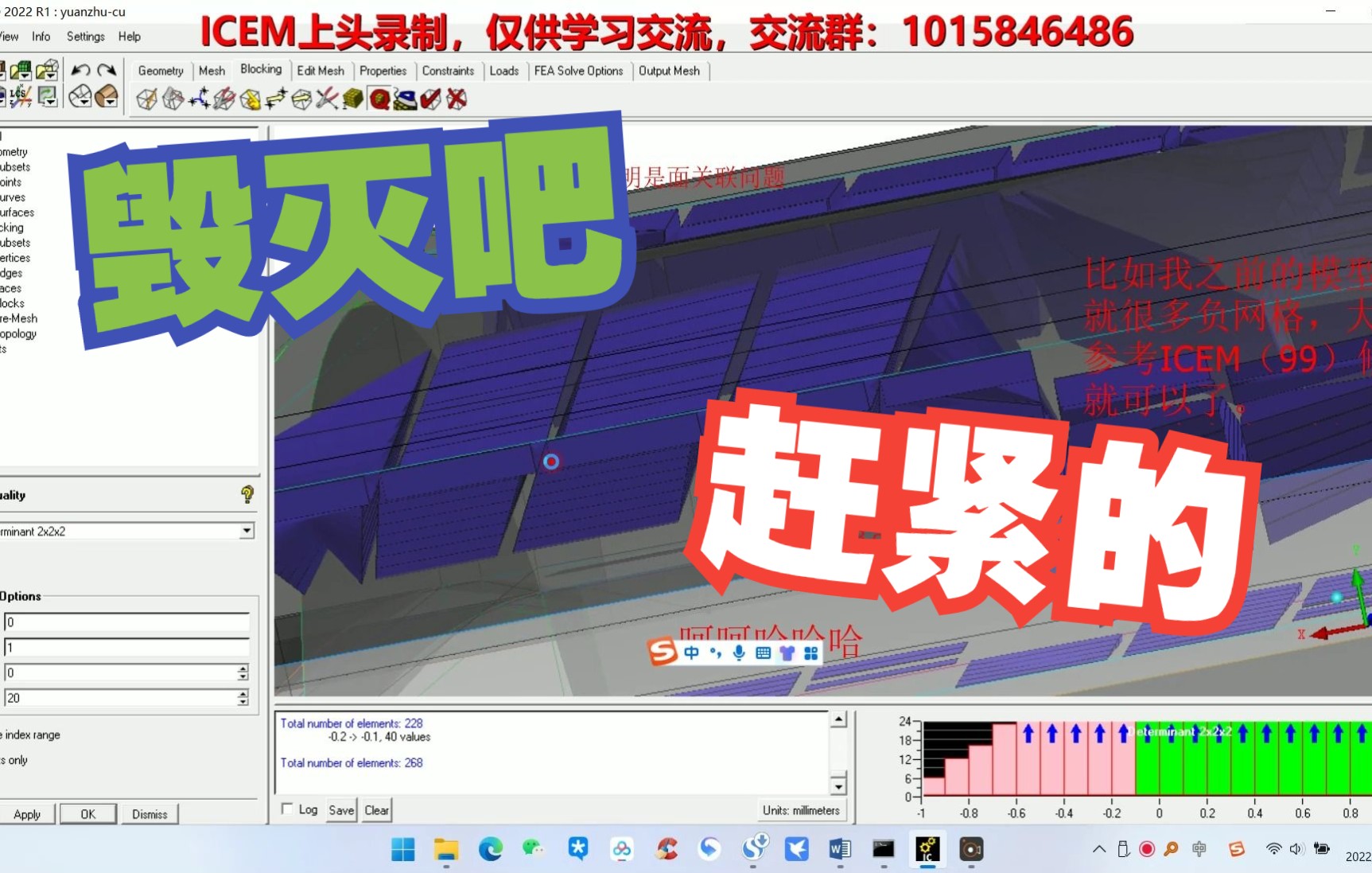The width and height of the screenshot is (1372, 873).
Task: Open Block Checks red checkmark tool
Action: [430, 99]
